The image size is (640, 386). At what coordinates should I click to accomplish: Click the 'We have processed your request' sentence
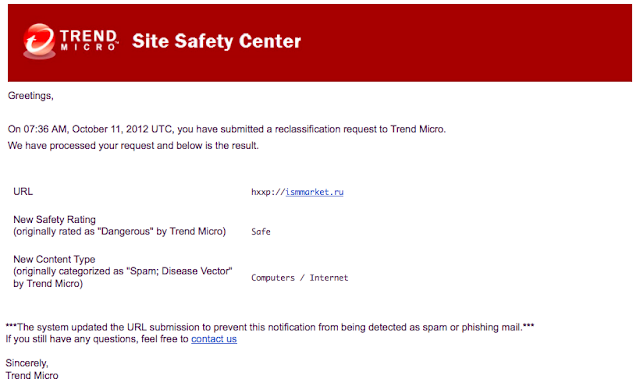tap(133, 146)
